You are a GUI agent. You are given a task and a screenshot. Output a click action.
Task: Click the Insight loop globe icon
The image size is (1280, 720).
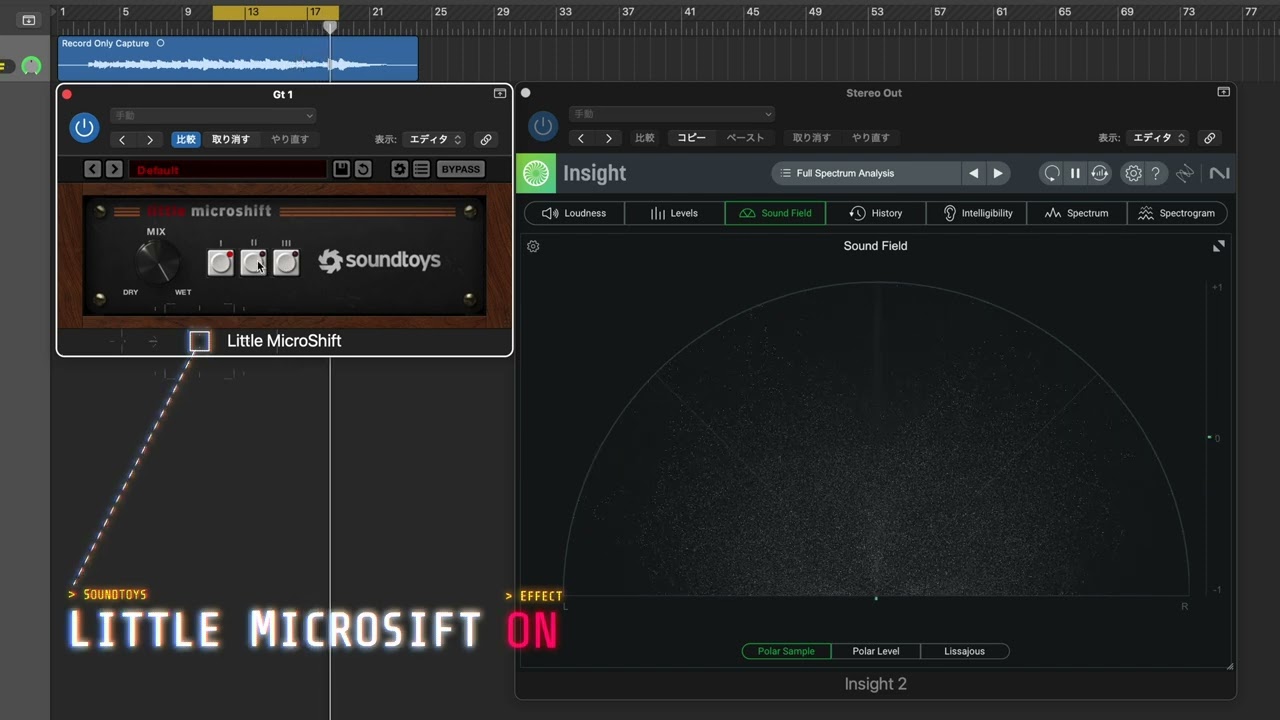(x=1099, y=173)
